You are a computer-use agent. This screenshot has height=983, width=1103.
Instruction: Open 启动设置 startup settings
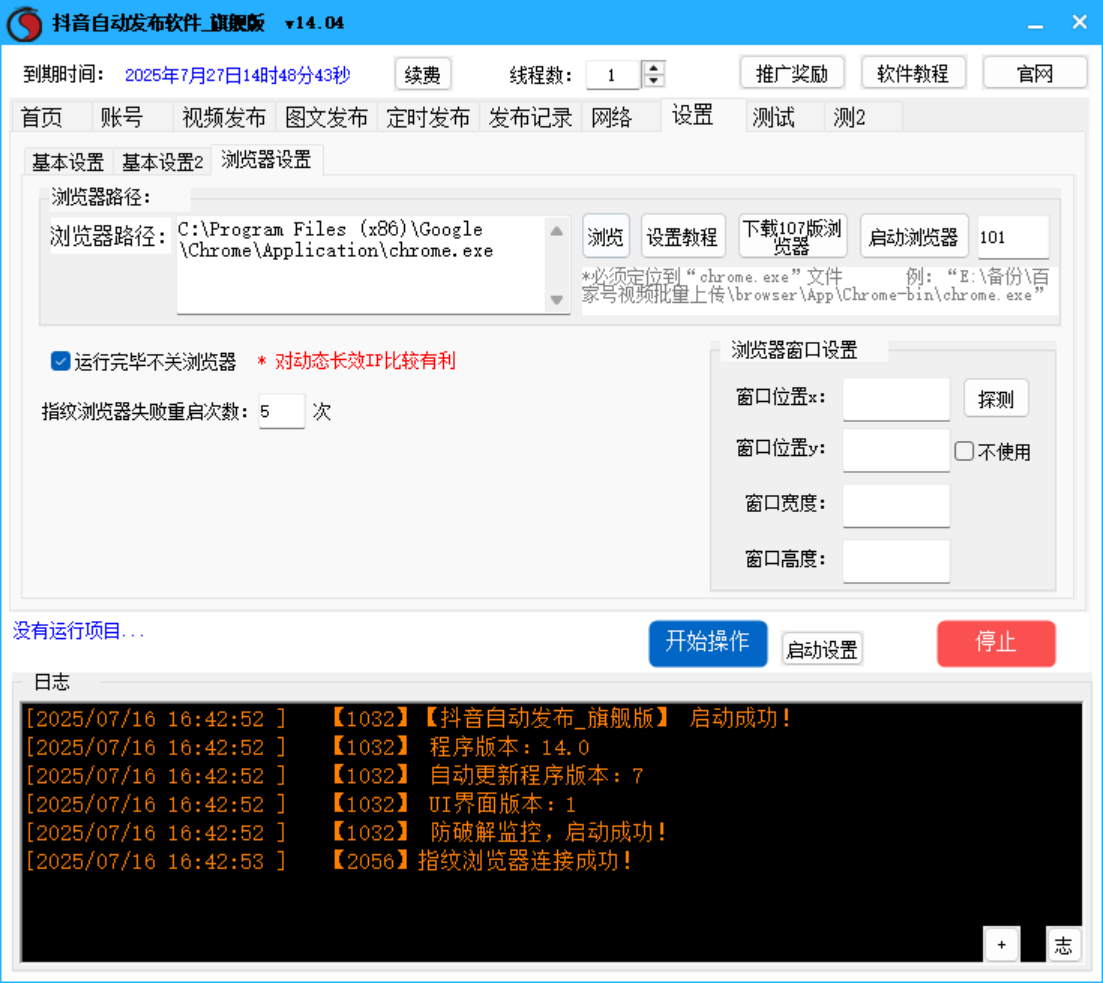(x=822, y=649)
